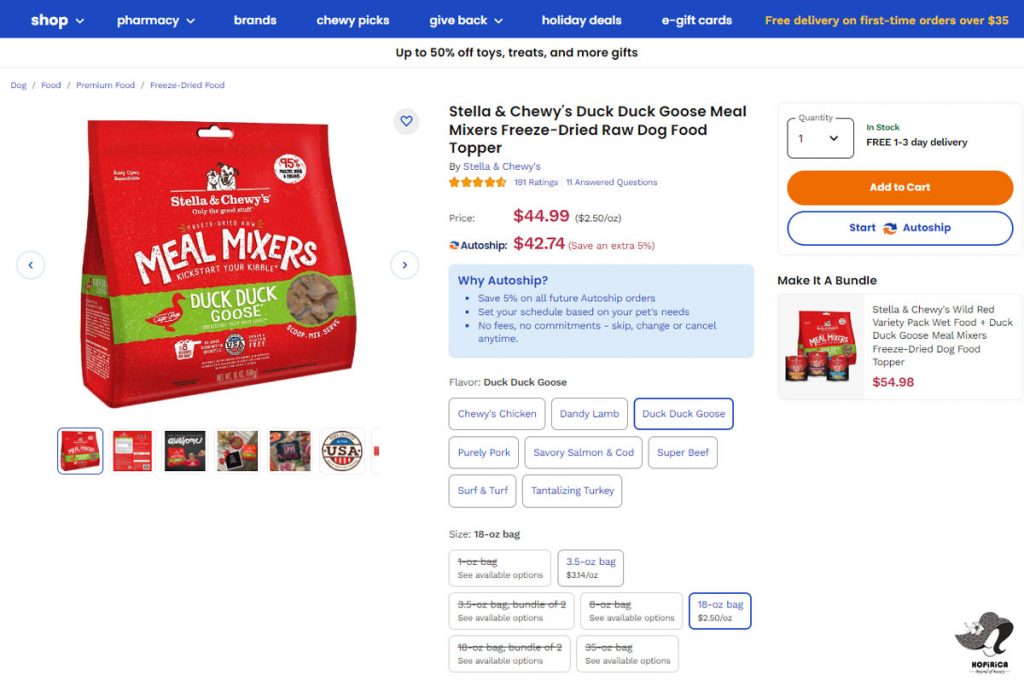Screen dimensions: 1024x687
Task: View the second product image thumbnail
Action: [x=132, y=451]
